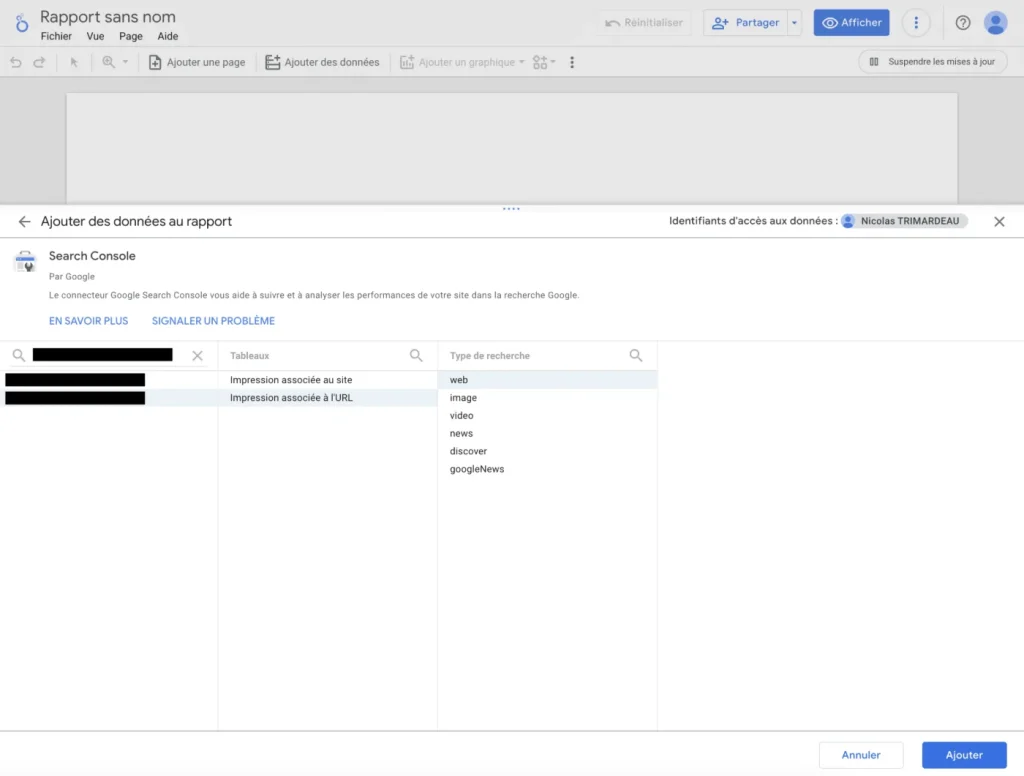Open the Fichier menu
The height and width of the screenshot is (776, 1024).
(x=56, y=36)
